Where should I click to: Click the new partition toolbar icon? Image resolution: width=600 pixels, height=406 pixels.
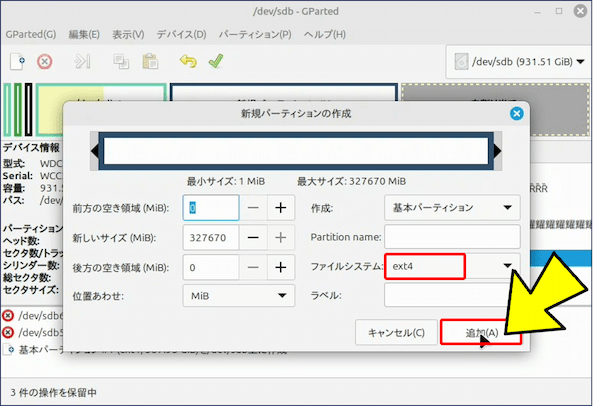[17, 62]
